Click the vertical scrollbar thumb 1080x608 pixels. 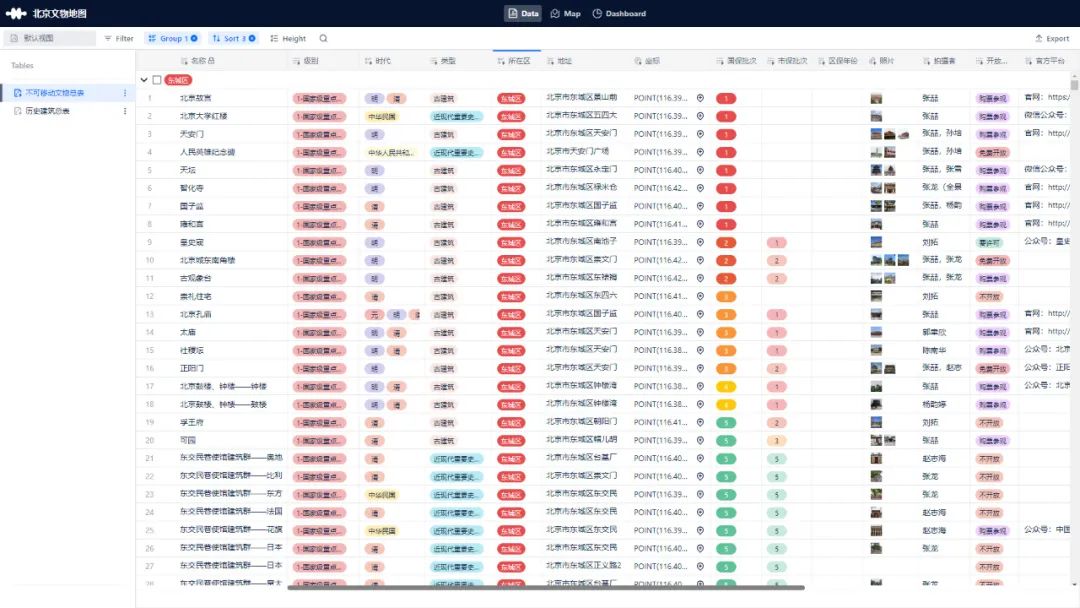tap(1074, 85)
